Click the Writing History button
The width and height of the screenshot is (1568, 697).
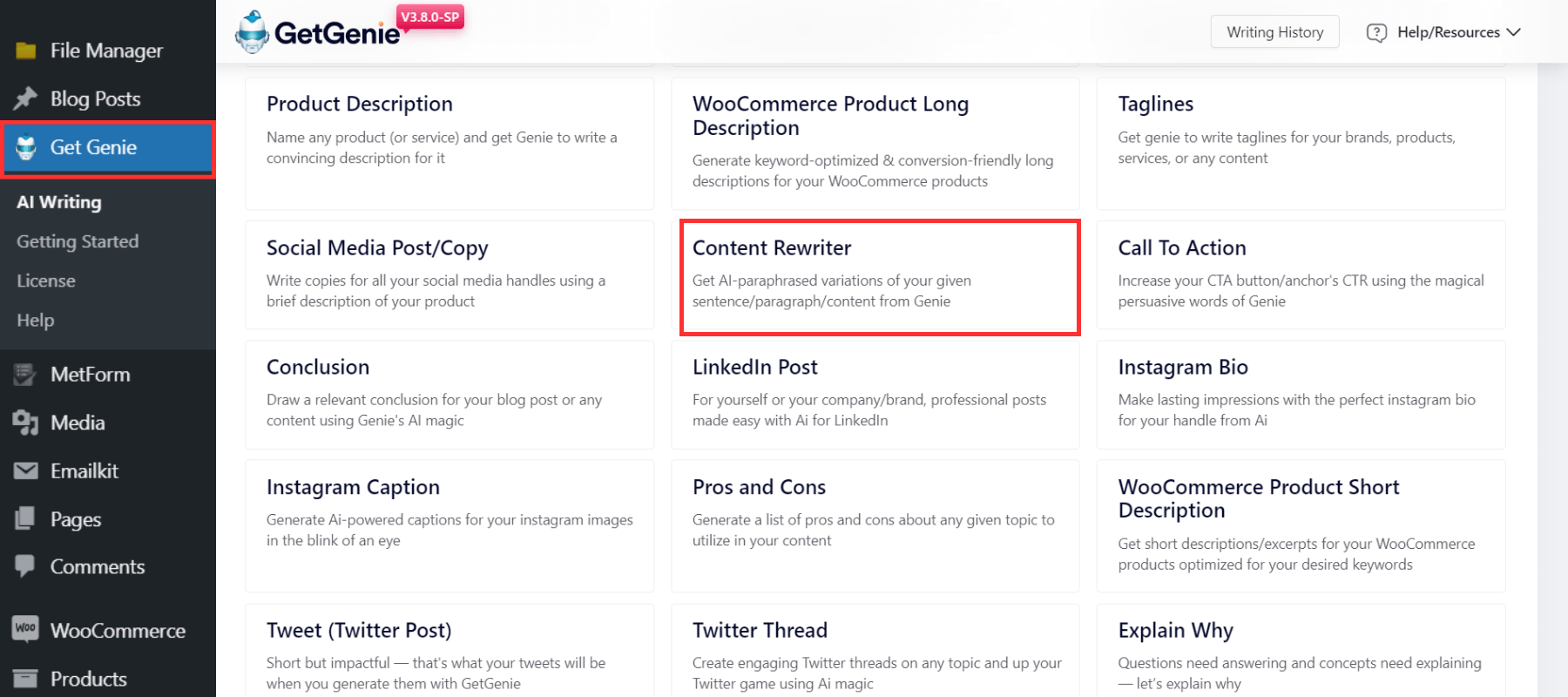(1274, 32)
